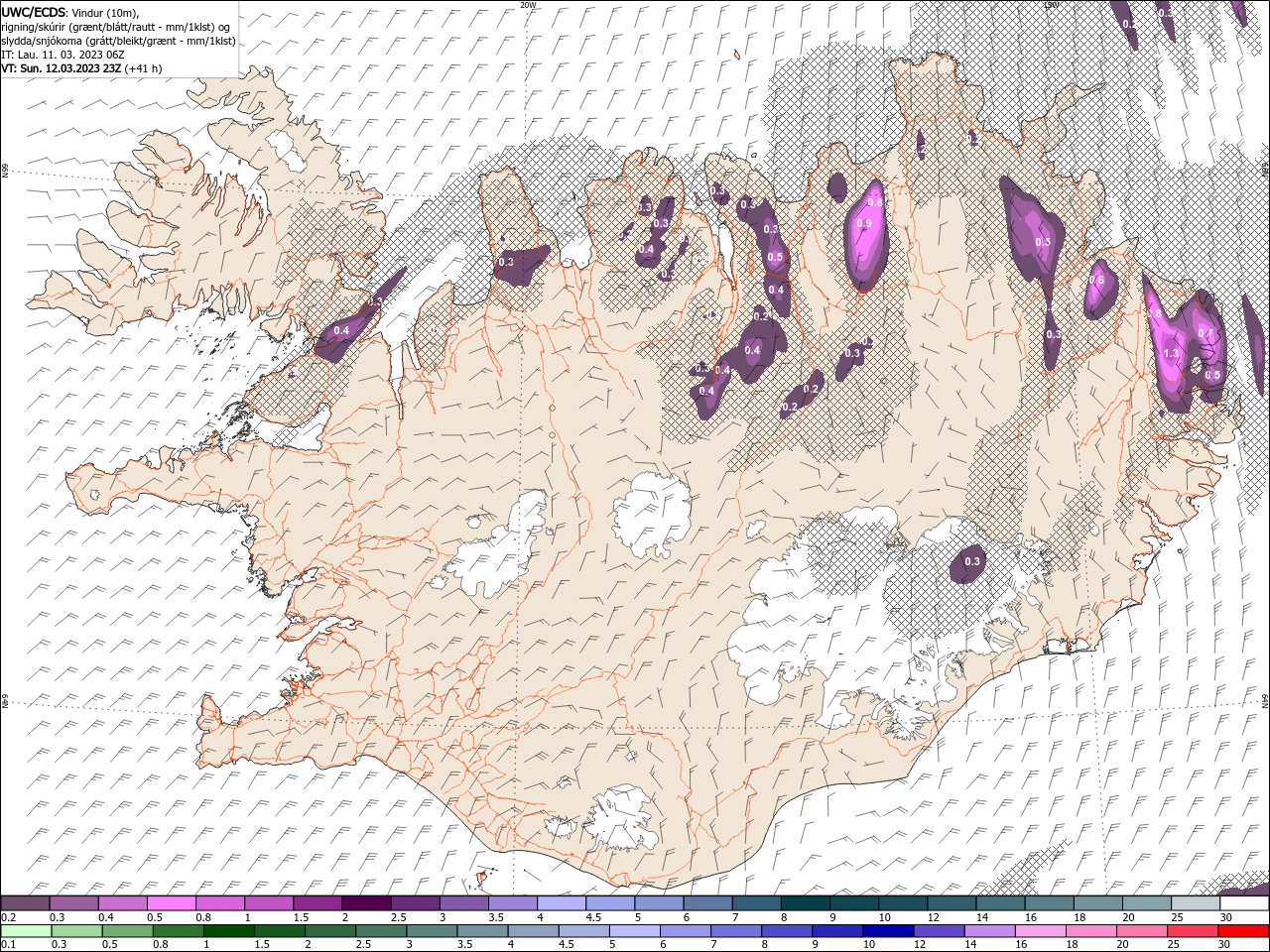
Task: Click the white southern glacier near the south coast
Action: (622, 818)
